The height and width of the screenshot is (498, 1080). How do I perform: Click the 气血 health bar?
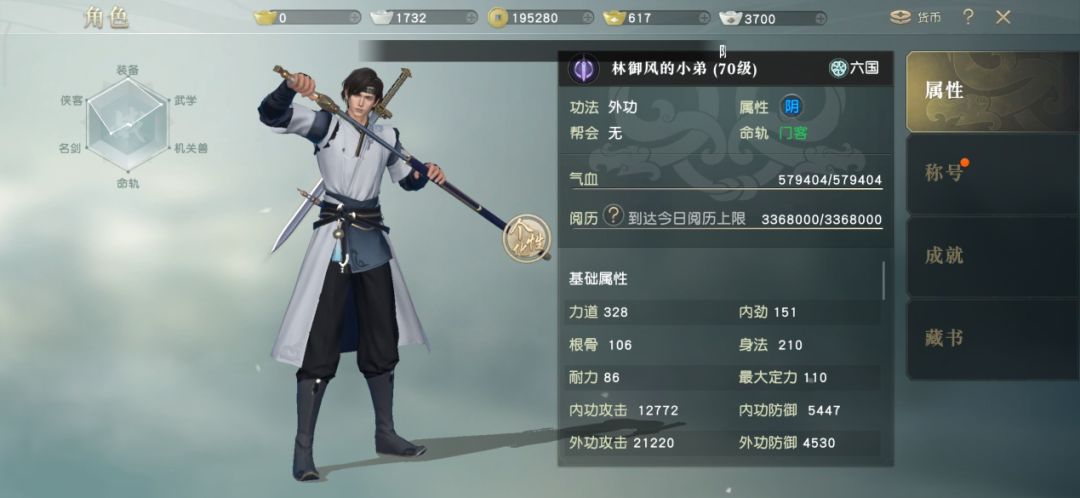[725, 180]
